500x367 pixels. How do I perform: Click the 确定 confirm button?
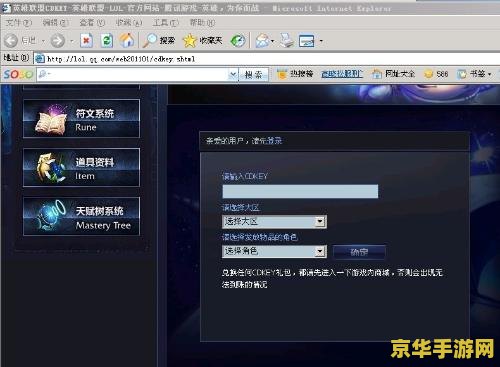coord(359,252)
